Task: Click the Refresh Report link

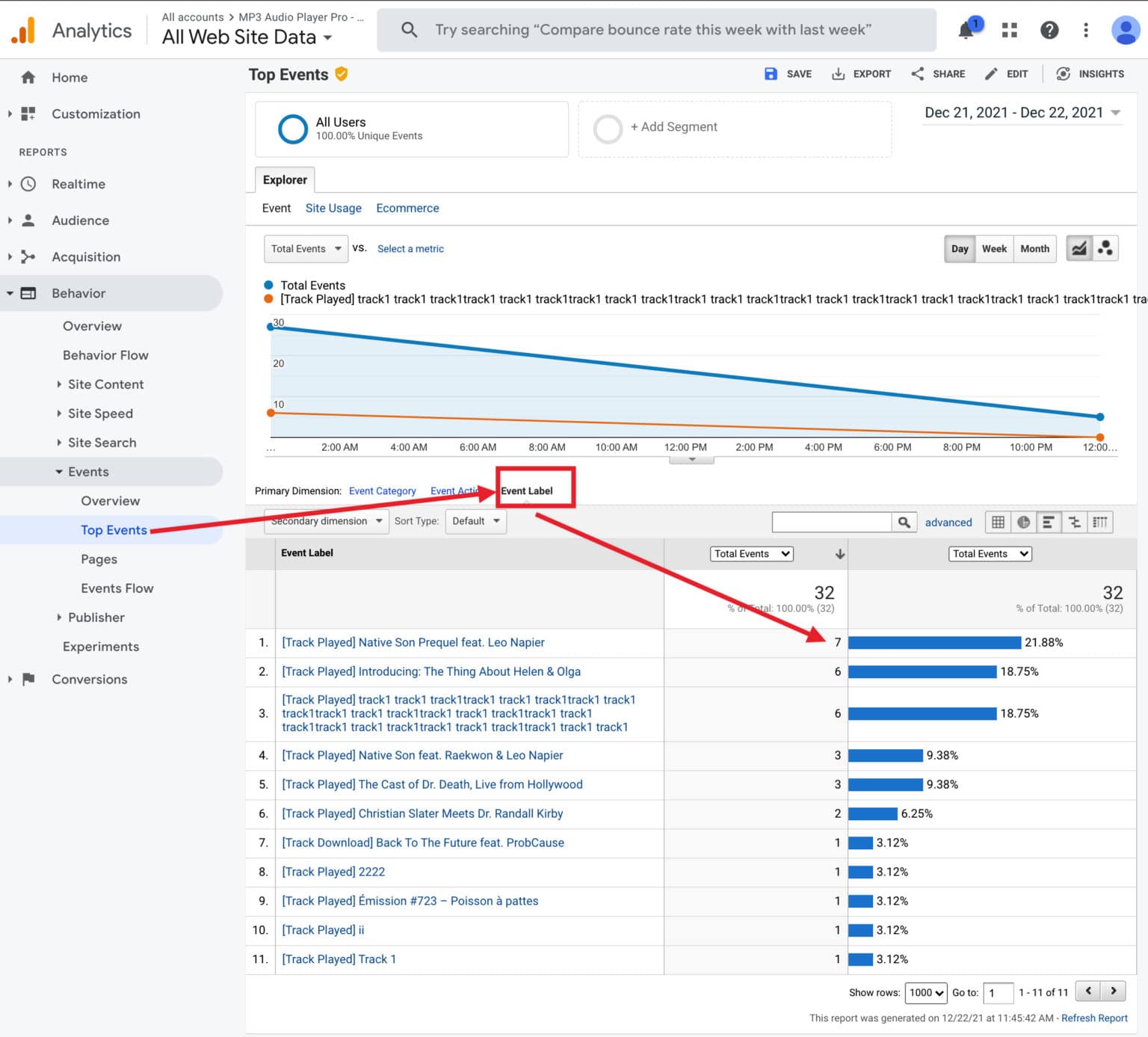Action: pyautogui.click(x=1094, y=1018)
